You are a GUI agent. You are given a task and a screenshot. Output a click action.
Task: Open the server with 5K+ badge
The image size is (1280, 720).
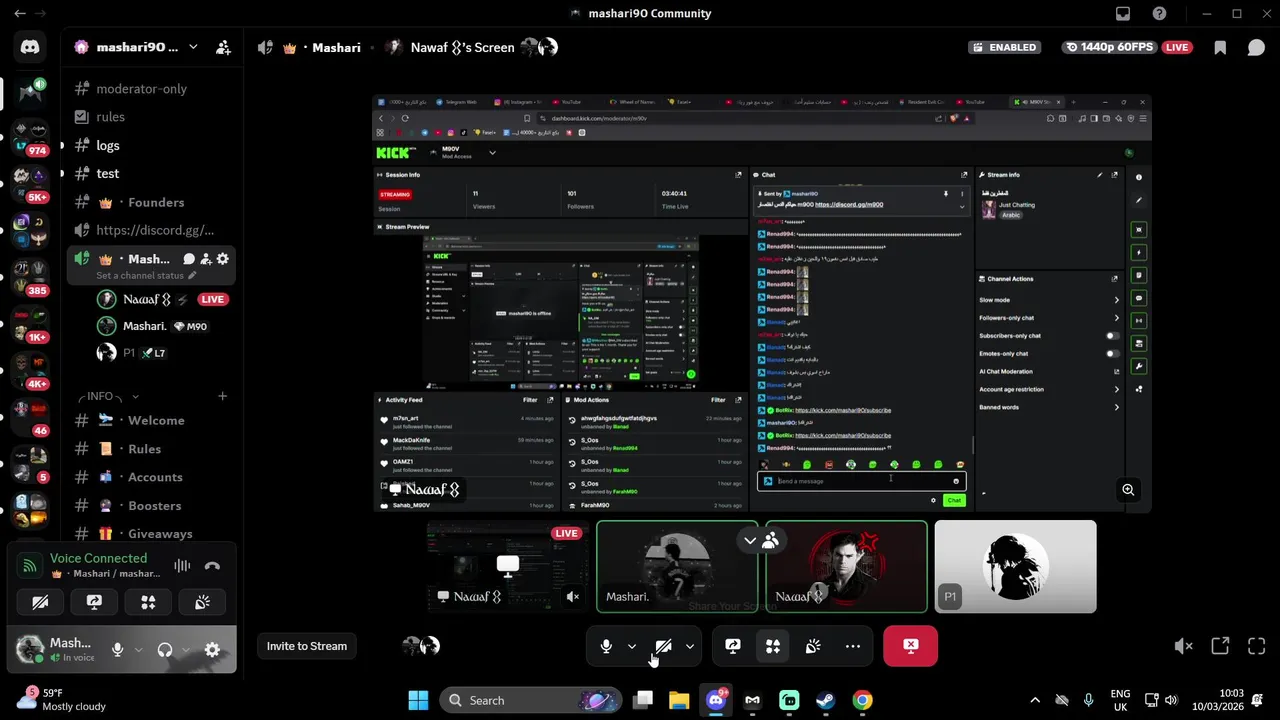pyautogui.click(x=30, y=184)
